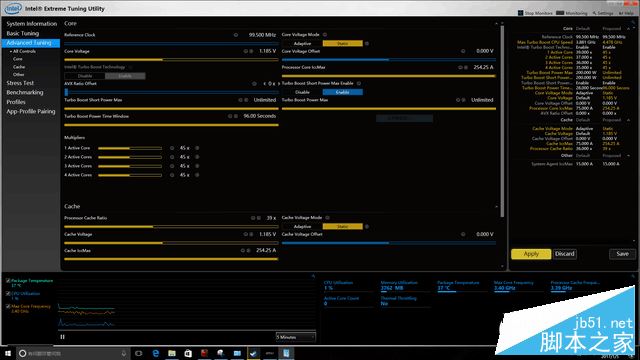Open App-Profile Pairing

pos(31,111)
